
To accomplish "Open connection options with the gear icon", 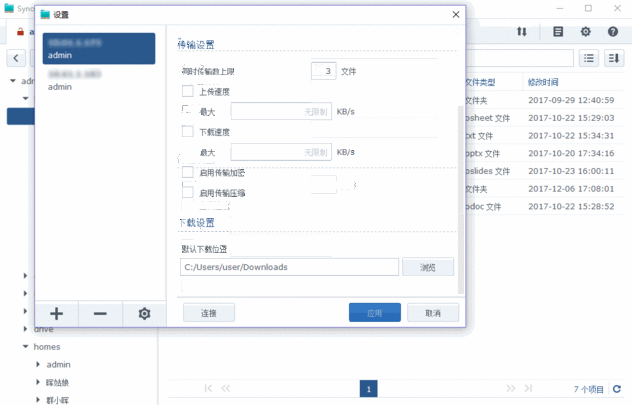I will click(x=144, y=313).
